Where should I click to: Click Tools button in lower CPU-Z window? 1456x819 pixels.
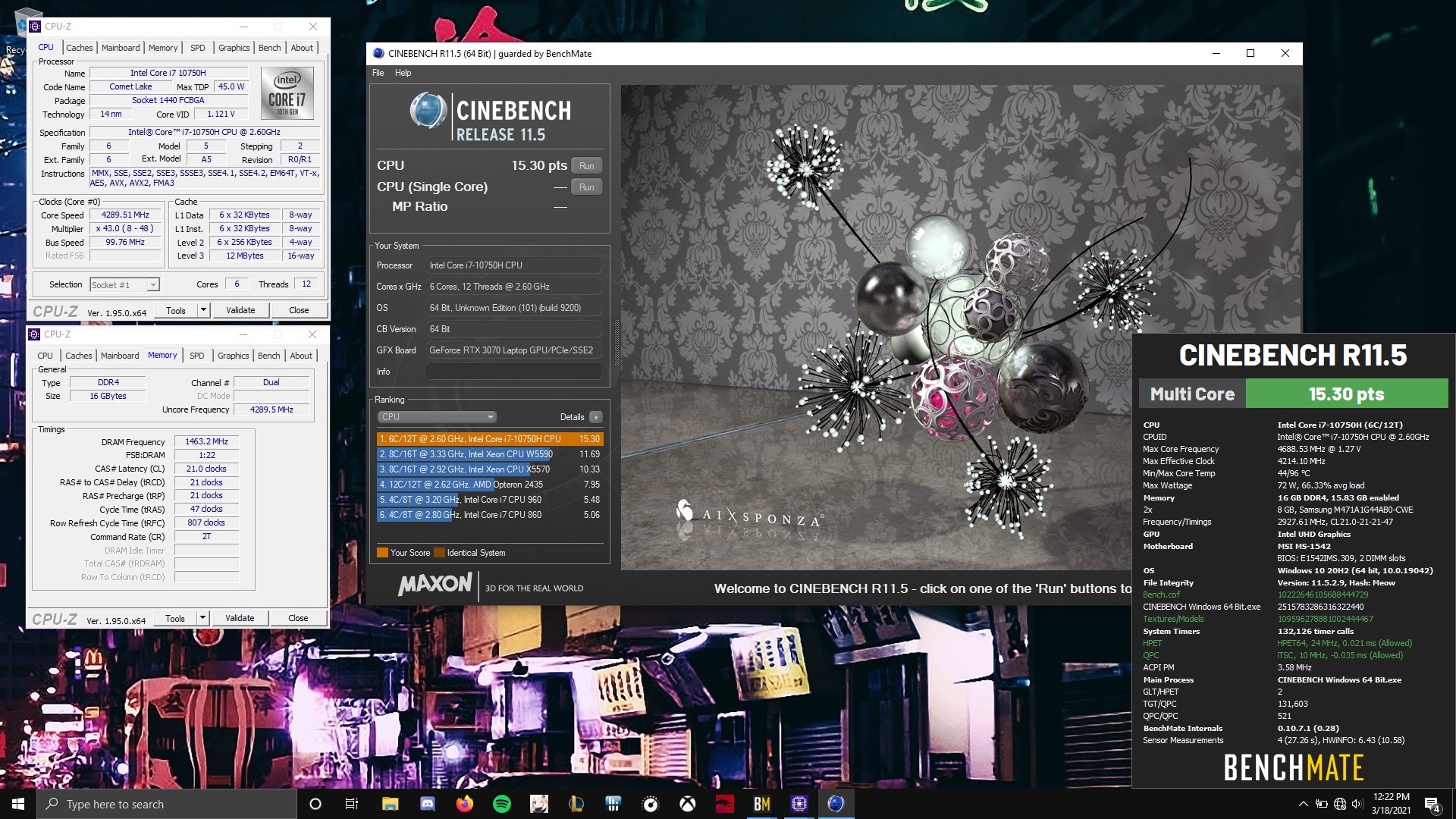175,618
